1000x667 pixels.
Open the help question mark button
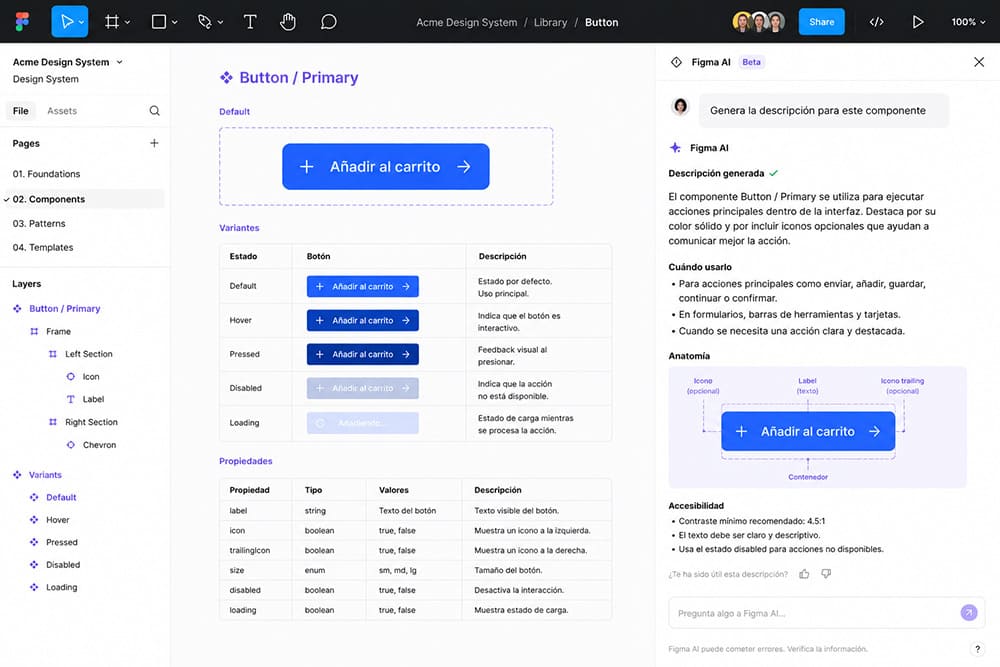pos(978,649)
